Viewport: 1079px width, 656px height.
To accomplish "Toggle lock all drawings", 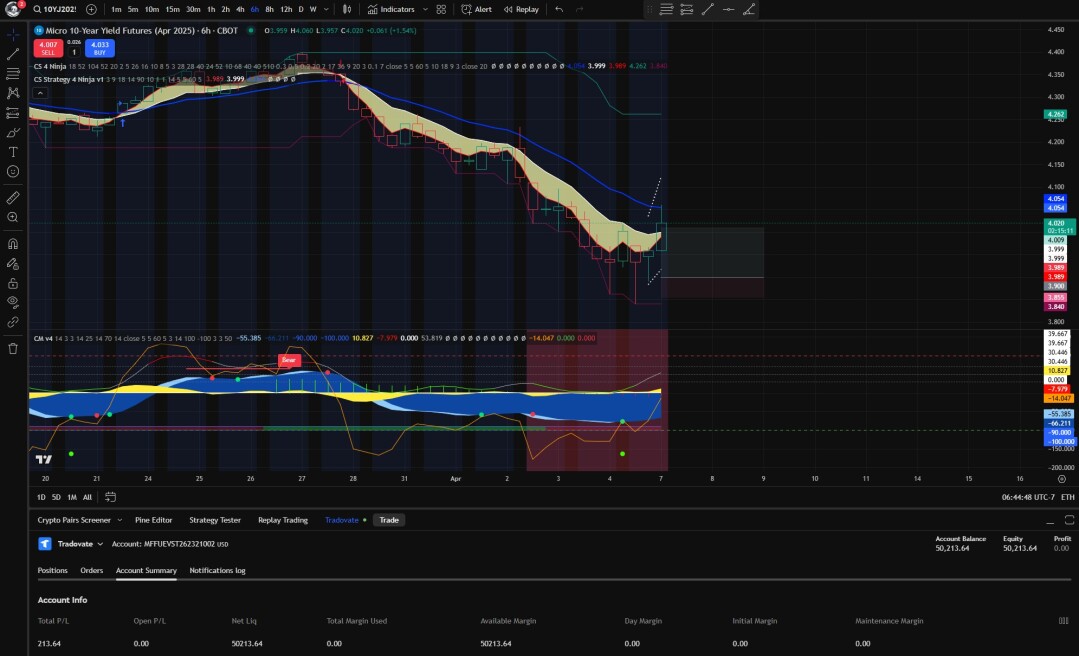I will (13, 283).
